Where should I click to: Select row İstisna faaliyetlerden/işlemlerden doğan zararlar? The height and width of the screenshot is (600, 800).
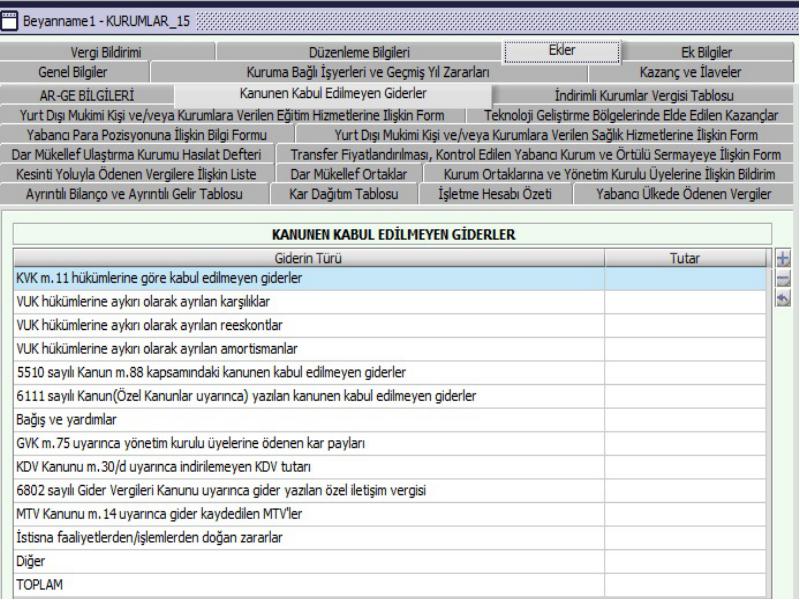coord(390,537)
